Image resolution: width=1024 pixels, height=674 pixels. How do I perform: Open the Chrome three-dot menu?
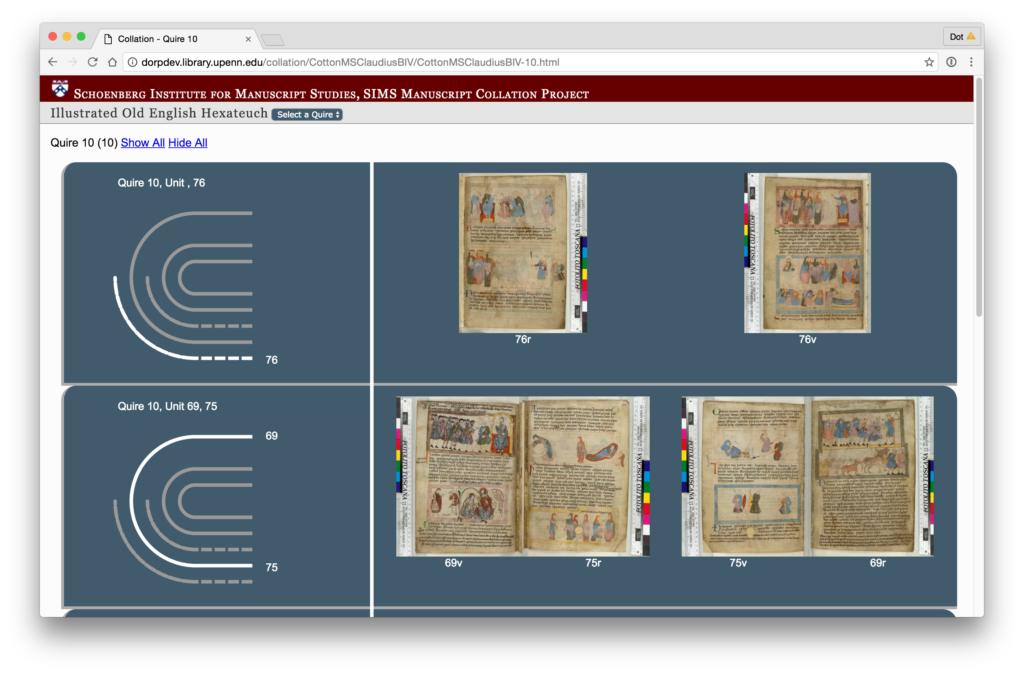(x=971, y=62)
